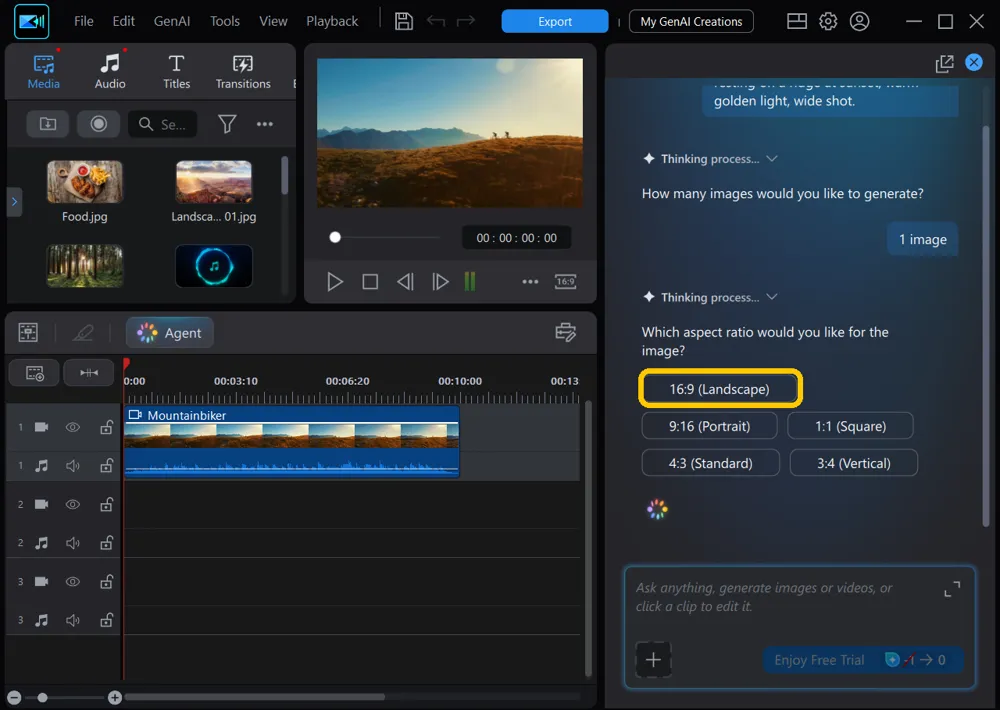This screenshot has height=710, width=1000.
Task: Open the timeline track settings icon at right
Action: pyautogui.click(x=565, y=332)
